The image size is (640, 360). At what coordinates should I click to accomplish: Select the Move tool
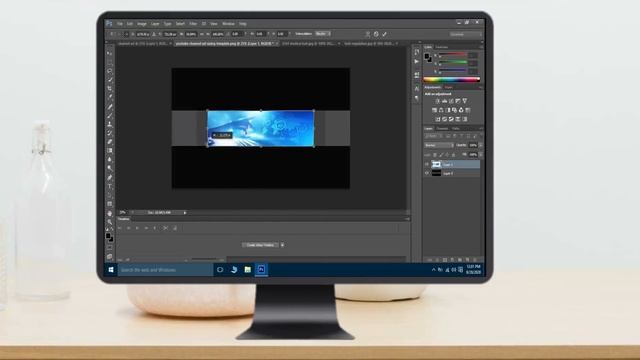click(x=109, y=53)
